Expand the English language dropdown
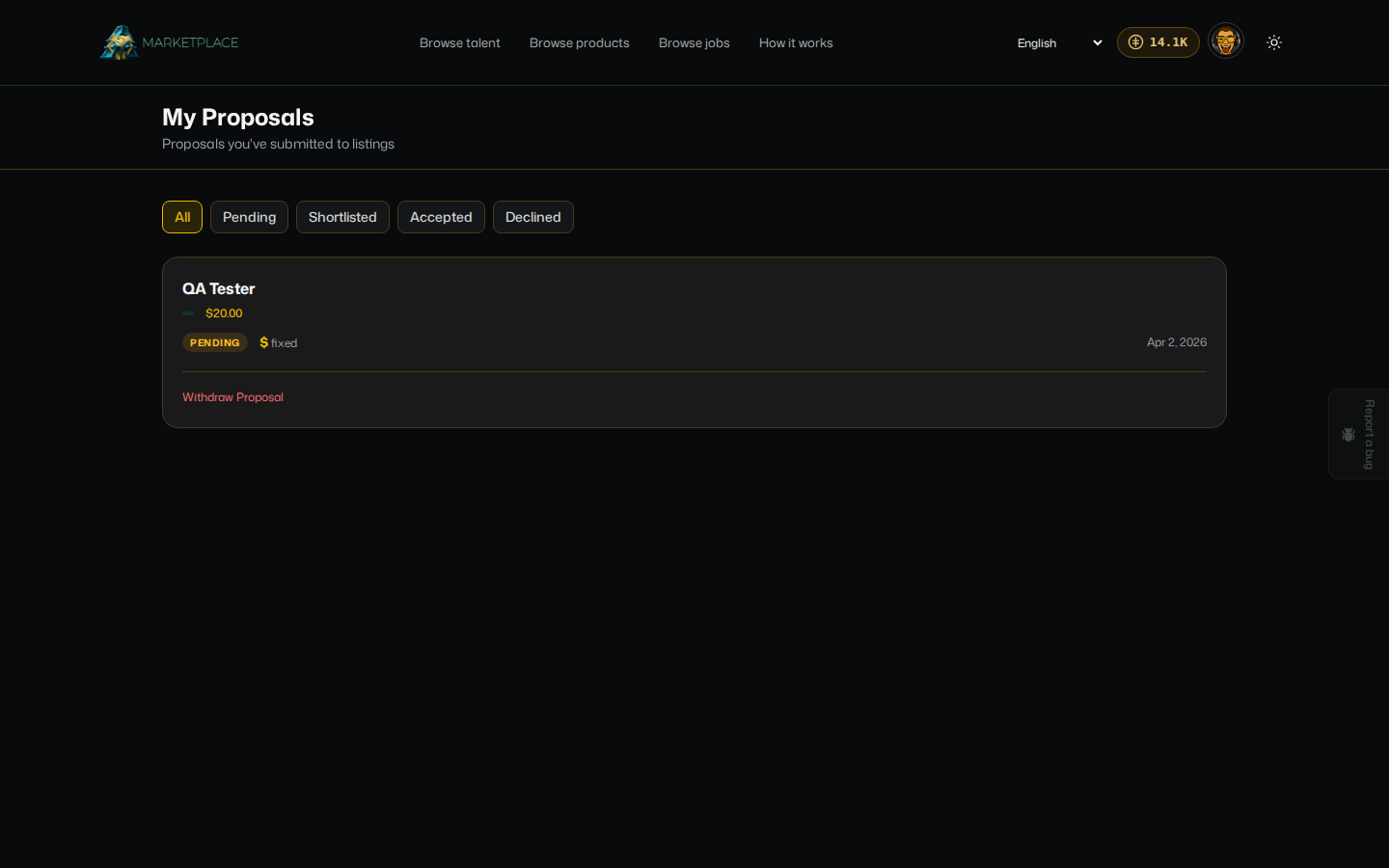Image resolution: width=1389 pixels, height=868 pixels. click(1059, 42)
